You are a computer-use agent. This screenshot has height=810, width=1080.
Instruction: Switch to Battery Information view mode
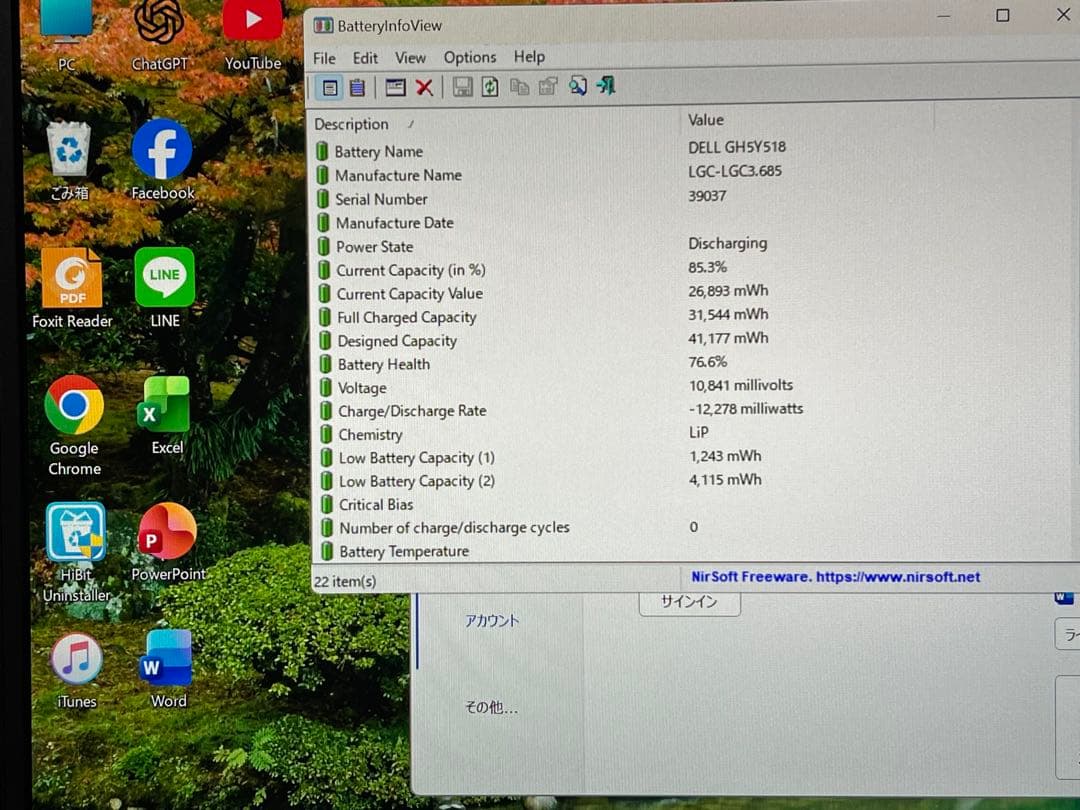click(x=330, y=87)
